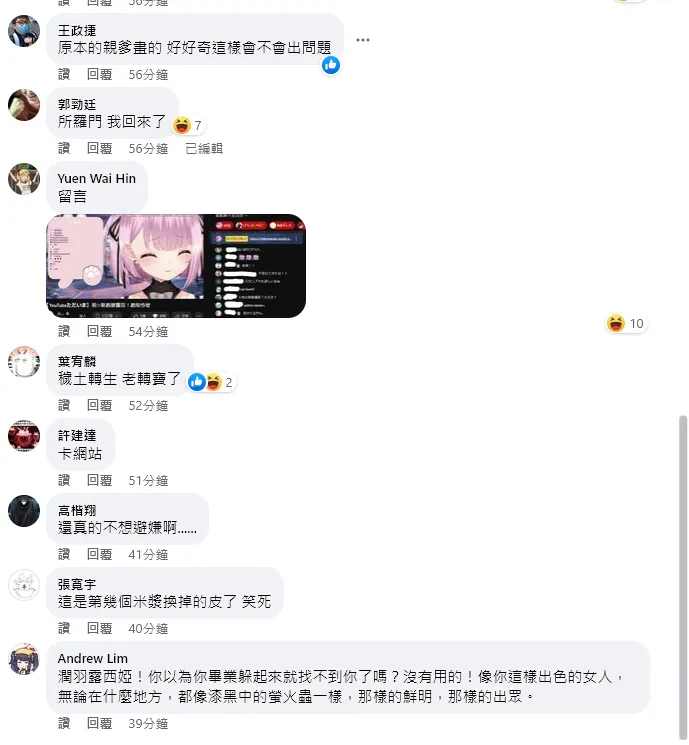Open the 54分鐘 timestamp on Yuen Wai Hin's comment
This screenshot has width=689, height=745.
click(x=148, y=332)
